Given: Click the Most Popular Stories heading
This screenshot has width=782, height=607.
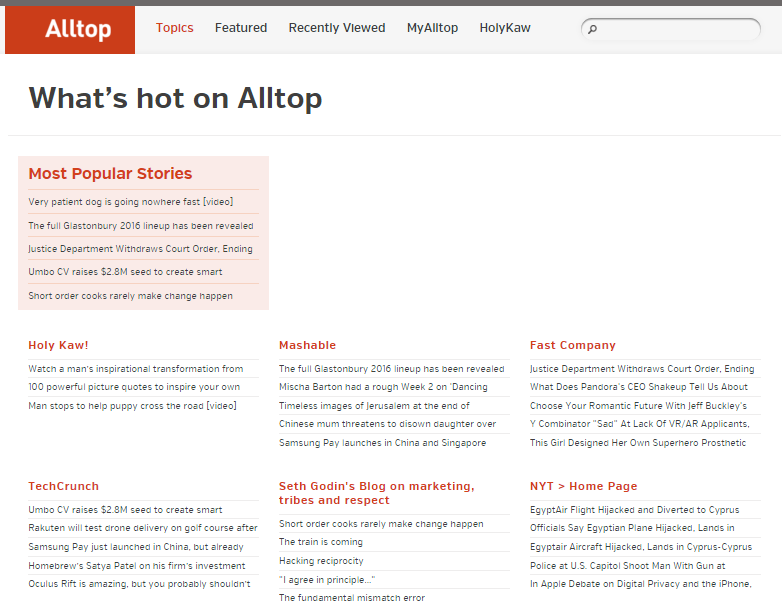Looking at the screenshot, I should click(110, 174).
